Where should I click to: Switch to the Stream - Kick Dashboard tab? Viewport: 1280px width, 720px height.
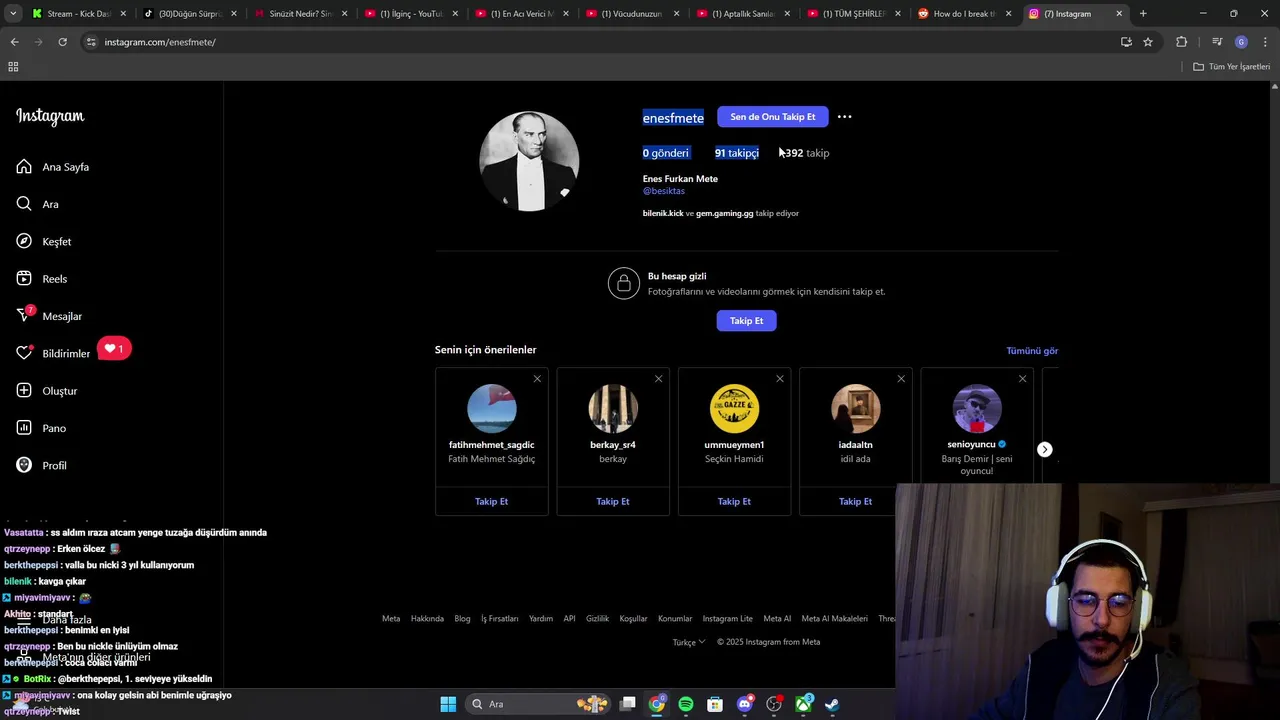(78, 14)
